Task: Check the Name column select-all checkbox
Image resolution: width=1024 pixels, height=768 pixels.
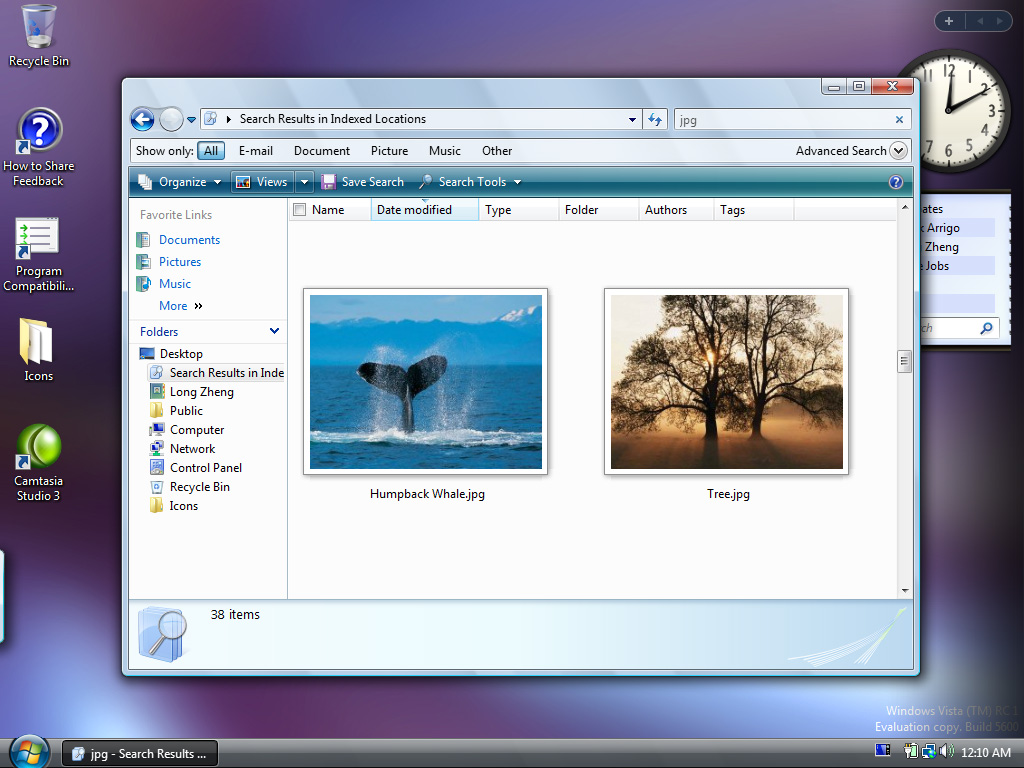Action: pyautogui.click(x=298, y=209)
